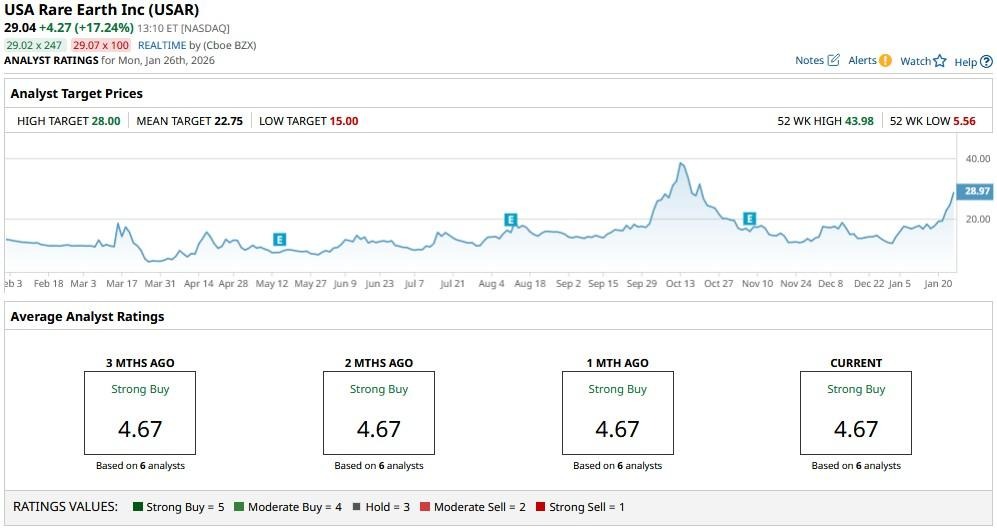Open the Notes edit icon
Viewport: 997px width, 529px height.
click(834, 60)
